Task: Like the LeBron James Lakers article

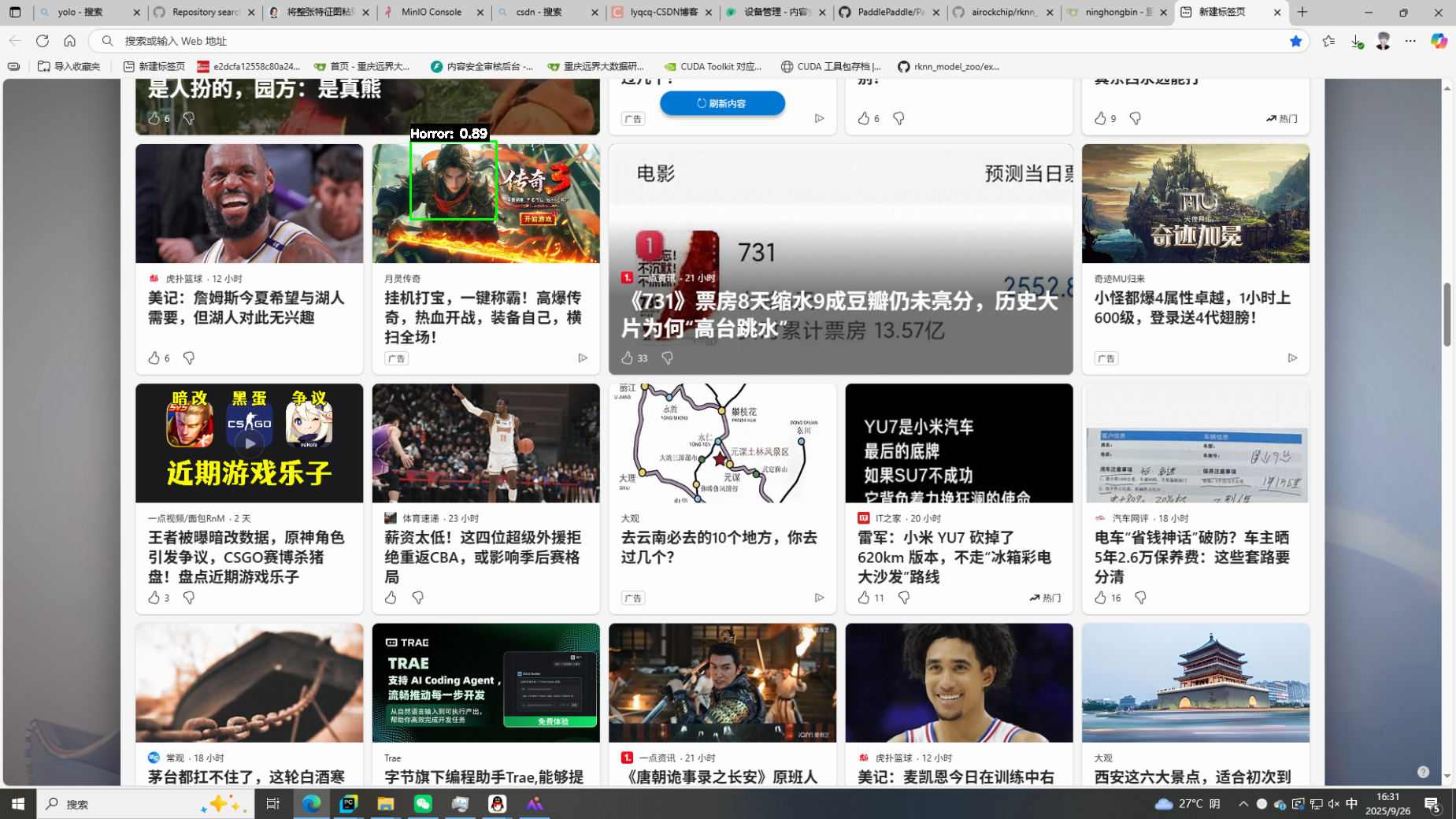Action: tap(154, 358)
